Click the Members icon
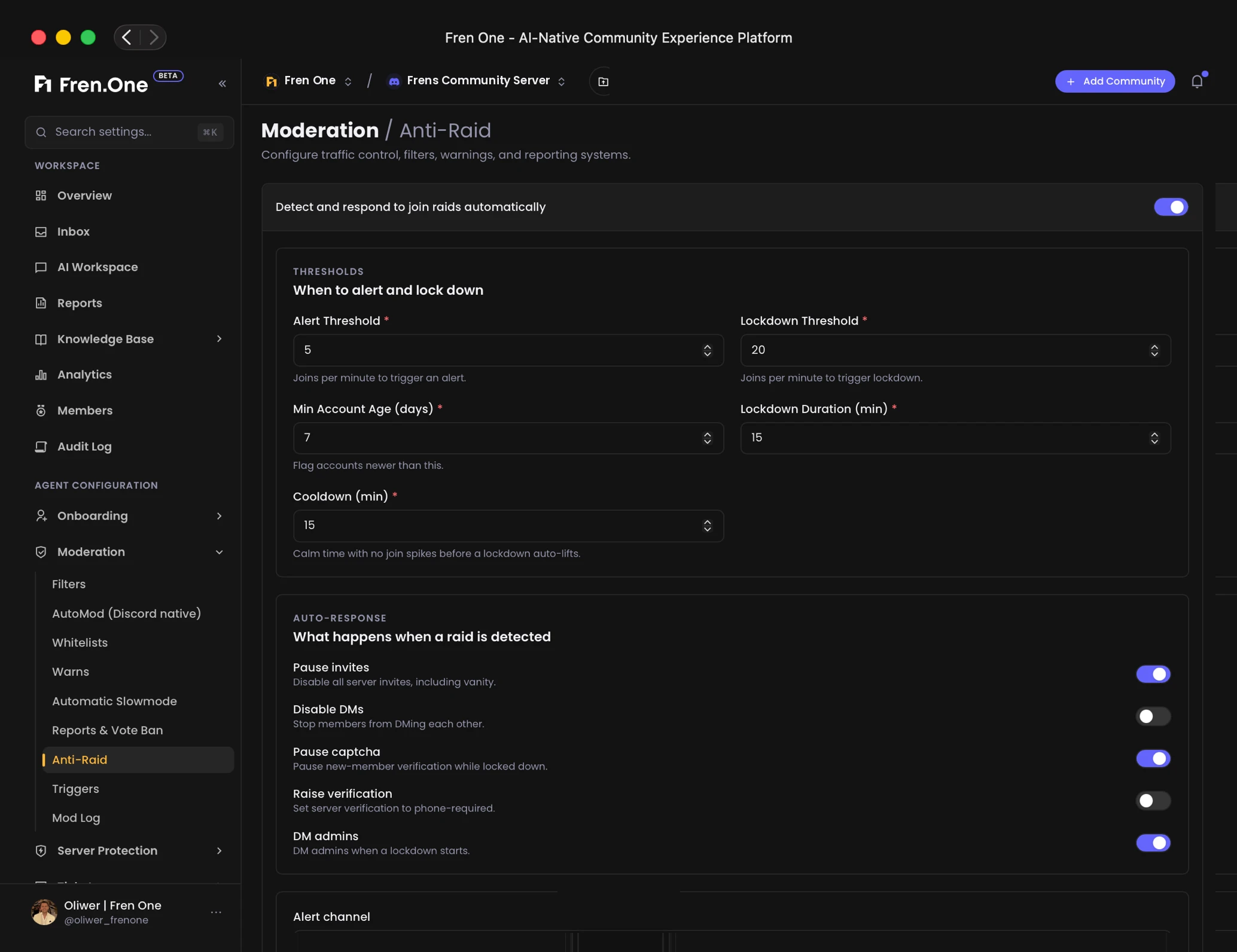Viewport: 1237px width, 952px height. click(41, 411)
